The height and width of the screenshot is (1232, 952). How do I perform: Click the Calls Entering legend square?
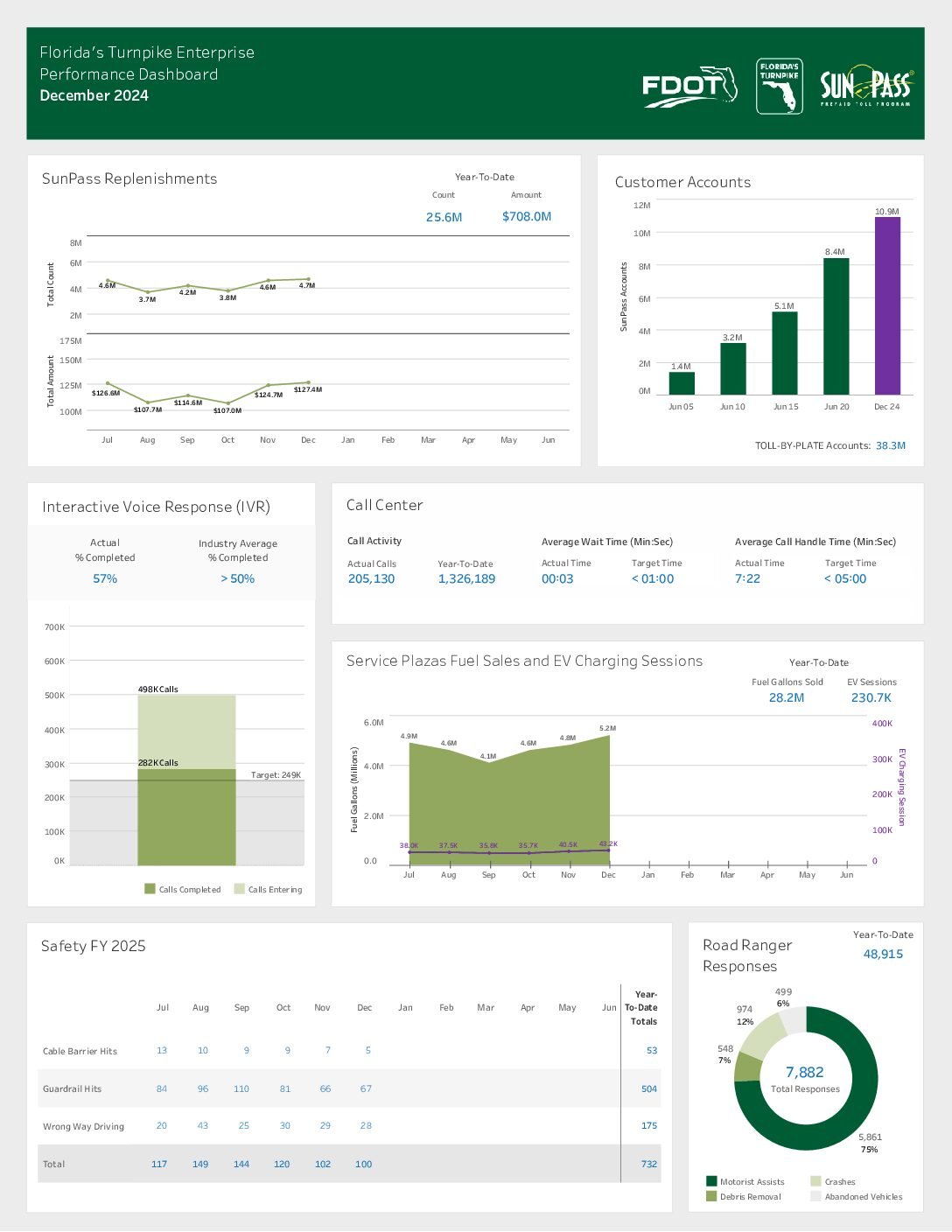tap(239, 889)
